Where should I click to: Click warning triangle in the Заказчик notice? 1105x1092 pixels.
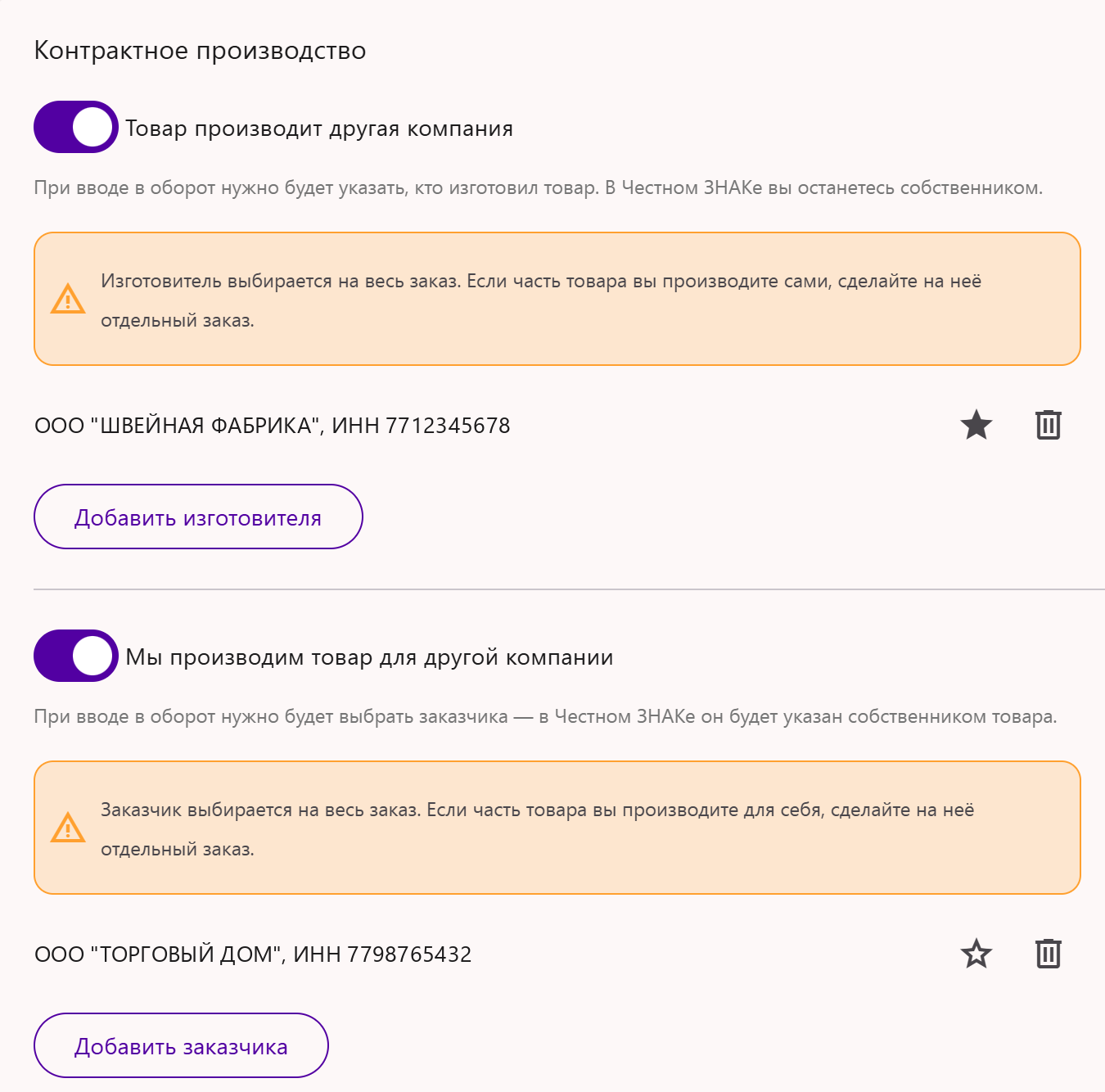[68, 828]
